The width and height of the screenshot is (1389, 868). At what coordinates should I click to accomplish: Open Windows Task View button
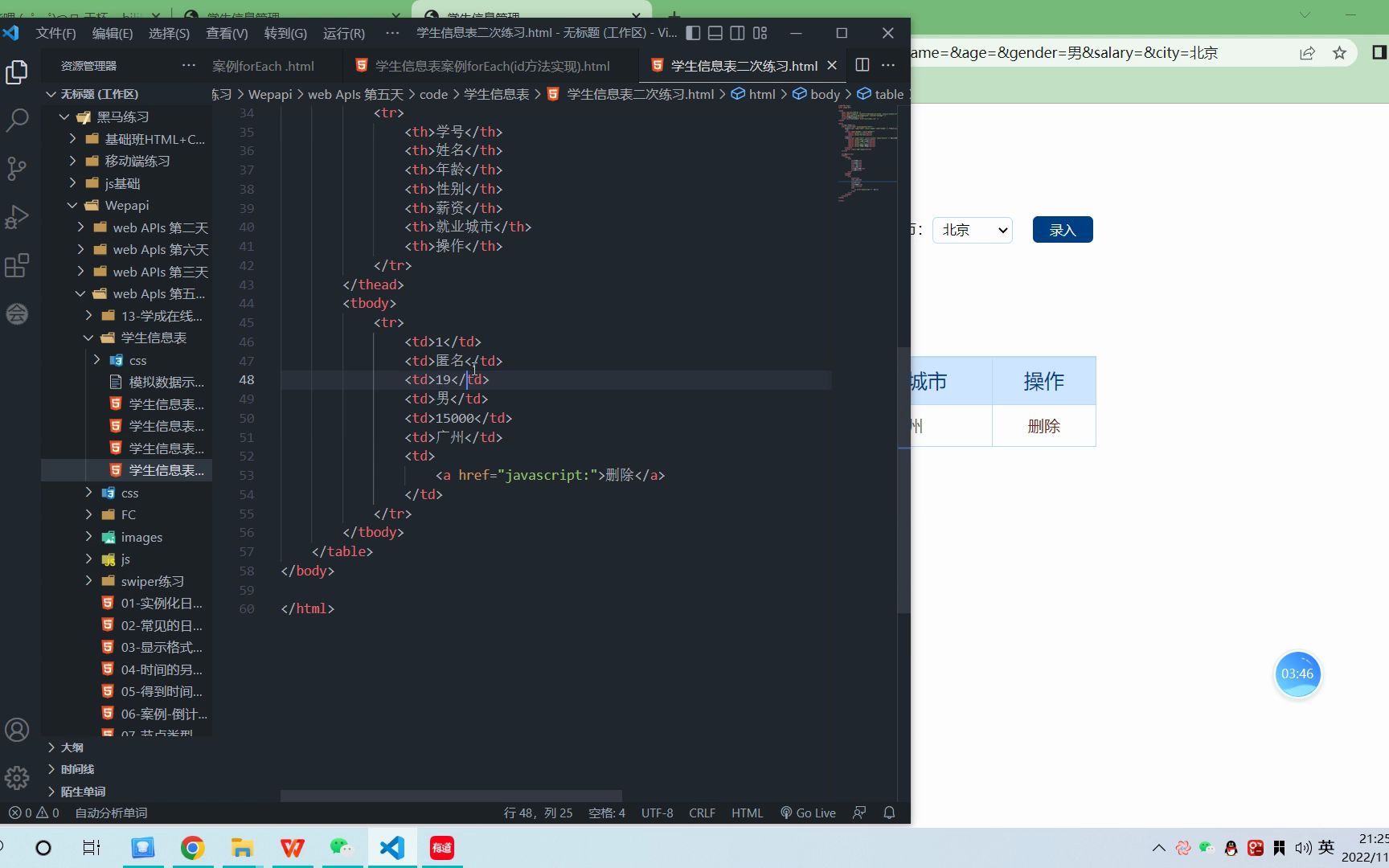(92, 848)
